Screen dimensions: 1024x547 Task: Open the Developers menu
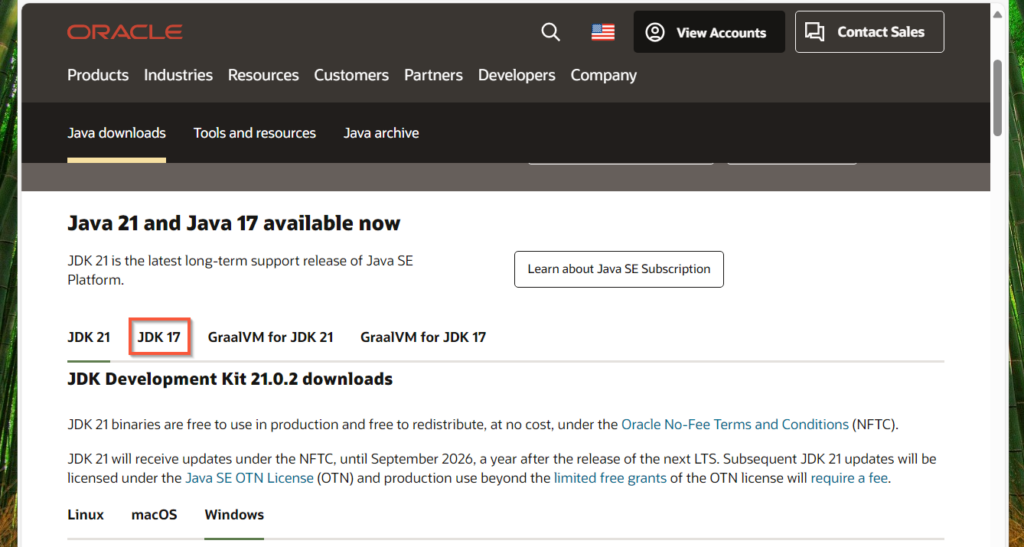click(x=517, y=75)
